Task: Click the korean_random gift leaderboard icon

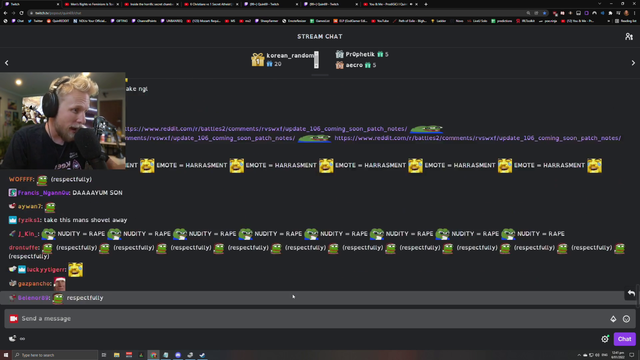Action: pyautogui.click(x=258, y=60)
